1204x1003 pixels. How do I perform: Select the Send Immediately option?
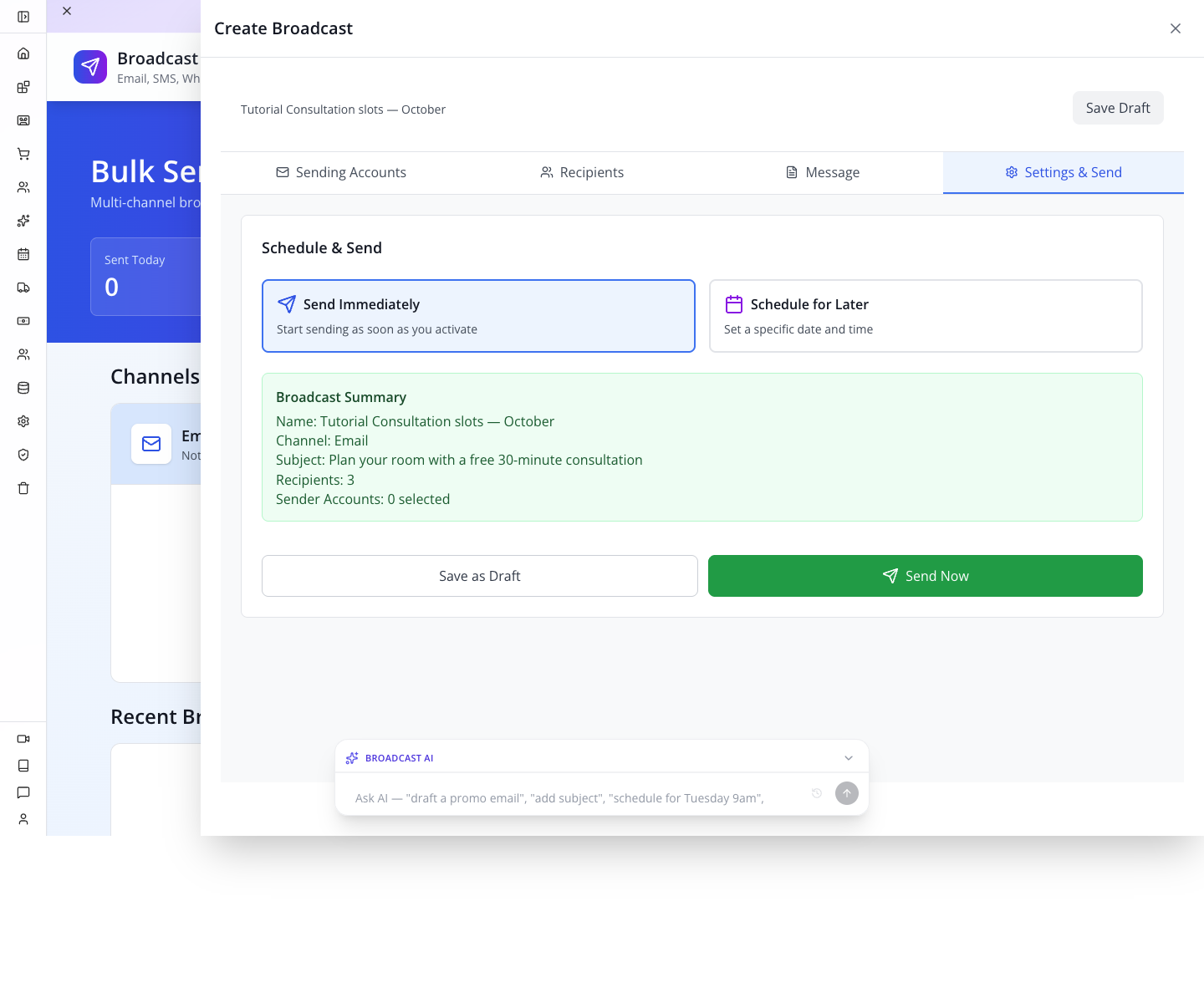click(x=478, y=316)
